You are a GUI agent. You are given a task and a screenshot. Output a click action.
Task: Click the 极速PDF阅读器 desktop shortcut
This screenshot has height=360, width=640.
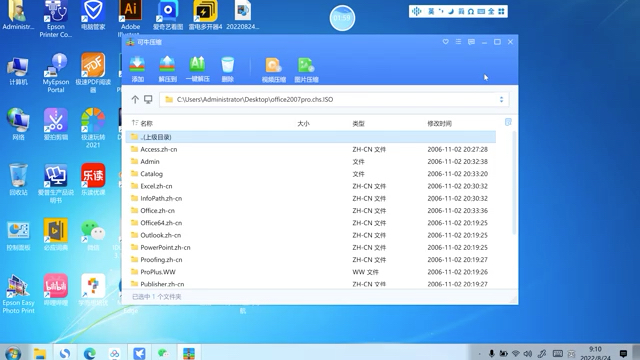pyautogui.click(x=93, y=73)
